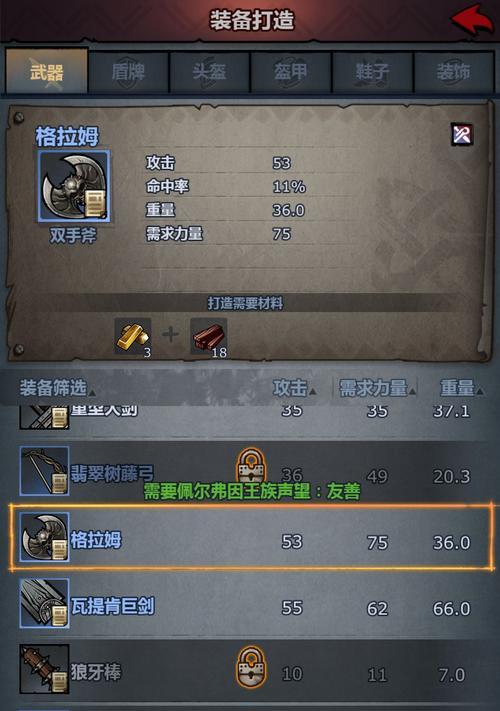Switch to the 头盔 tab
The image size is (500, 711).
(x=209, y=72)
